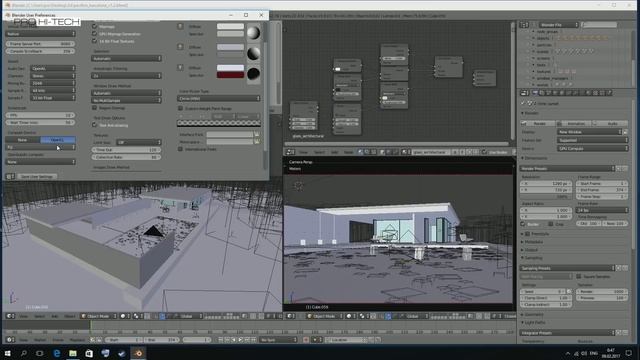Browse for Mono-space Font folder icon
The image size is (640, 360).
(x=257, y=142)
